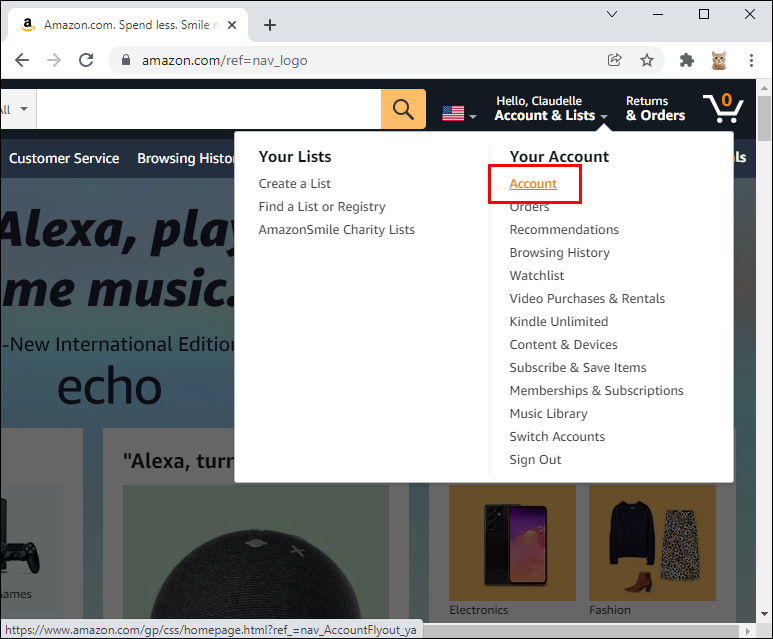This screenshot has width=773, height=639.
Task: Select Find a List or Registry
Action: pos(322,207)
